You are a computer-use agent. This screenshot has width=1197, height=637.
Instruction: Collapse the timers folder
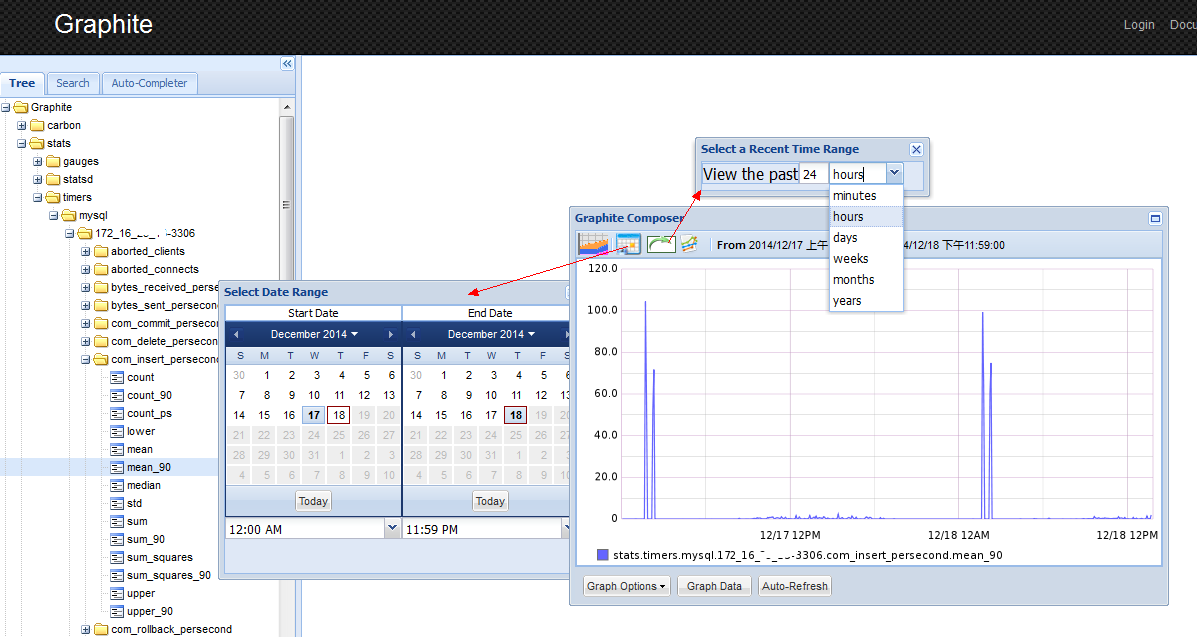(x=37, y=197)
